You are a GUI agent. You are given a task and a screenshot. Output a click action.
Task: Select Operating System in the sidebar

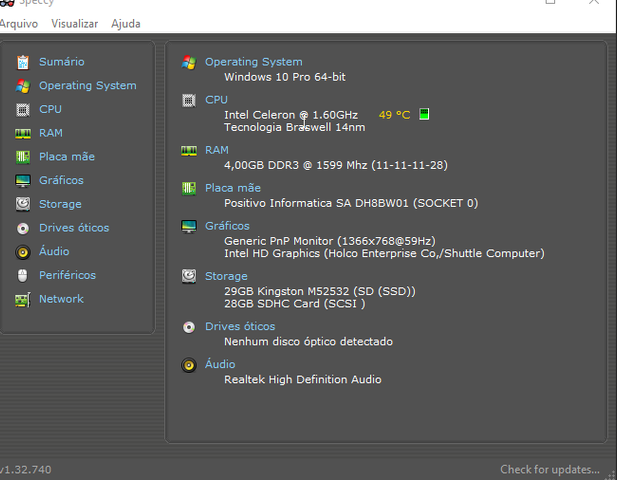click(88, 86)
